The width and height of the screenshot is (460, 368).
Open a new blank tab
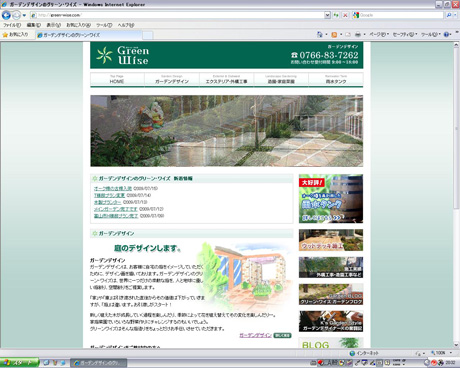click(148, 35)
